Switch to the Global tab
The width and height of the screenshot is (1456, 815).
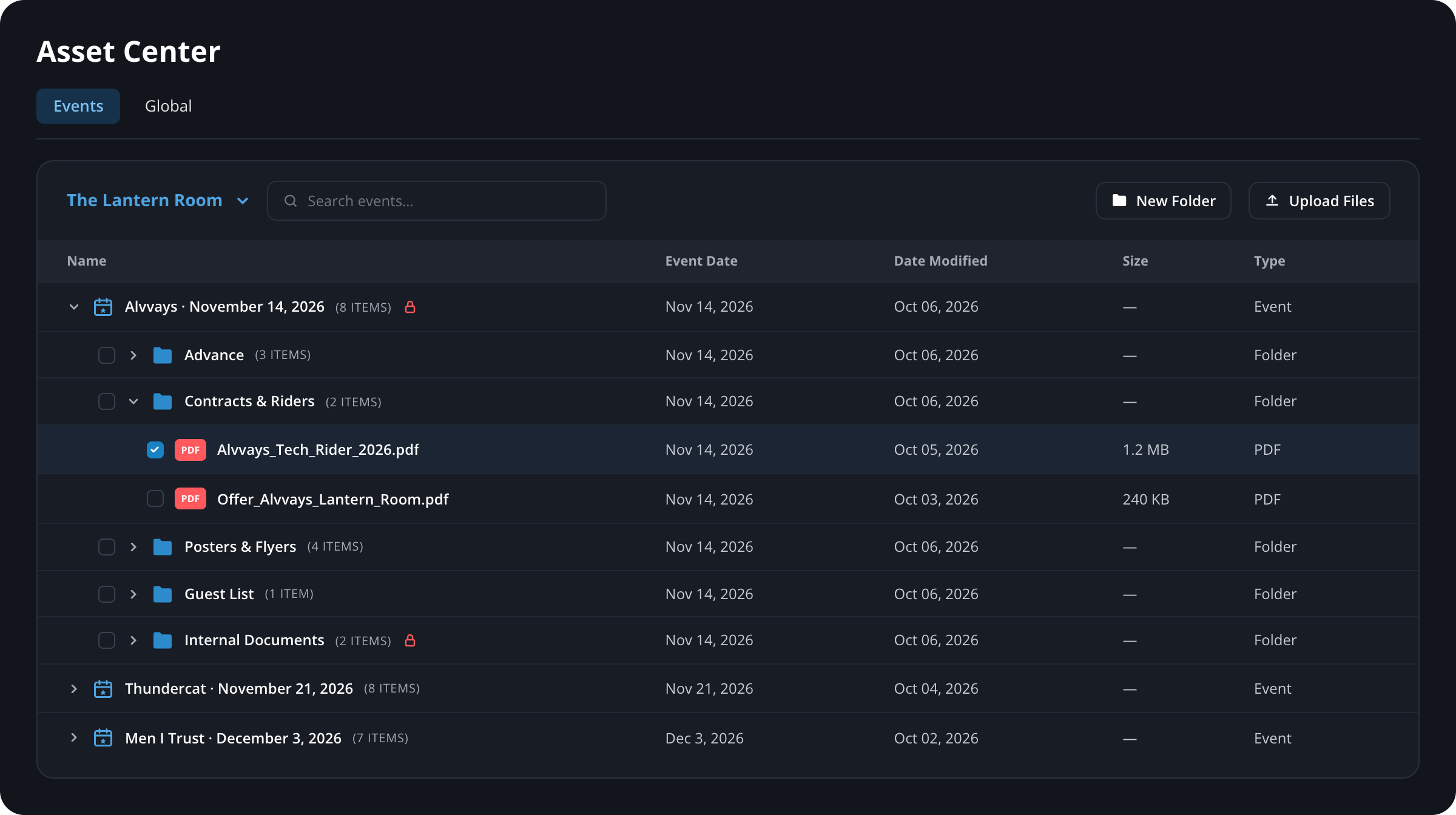(169, 106)
